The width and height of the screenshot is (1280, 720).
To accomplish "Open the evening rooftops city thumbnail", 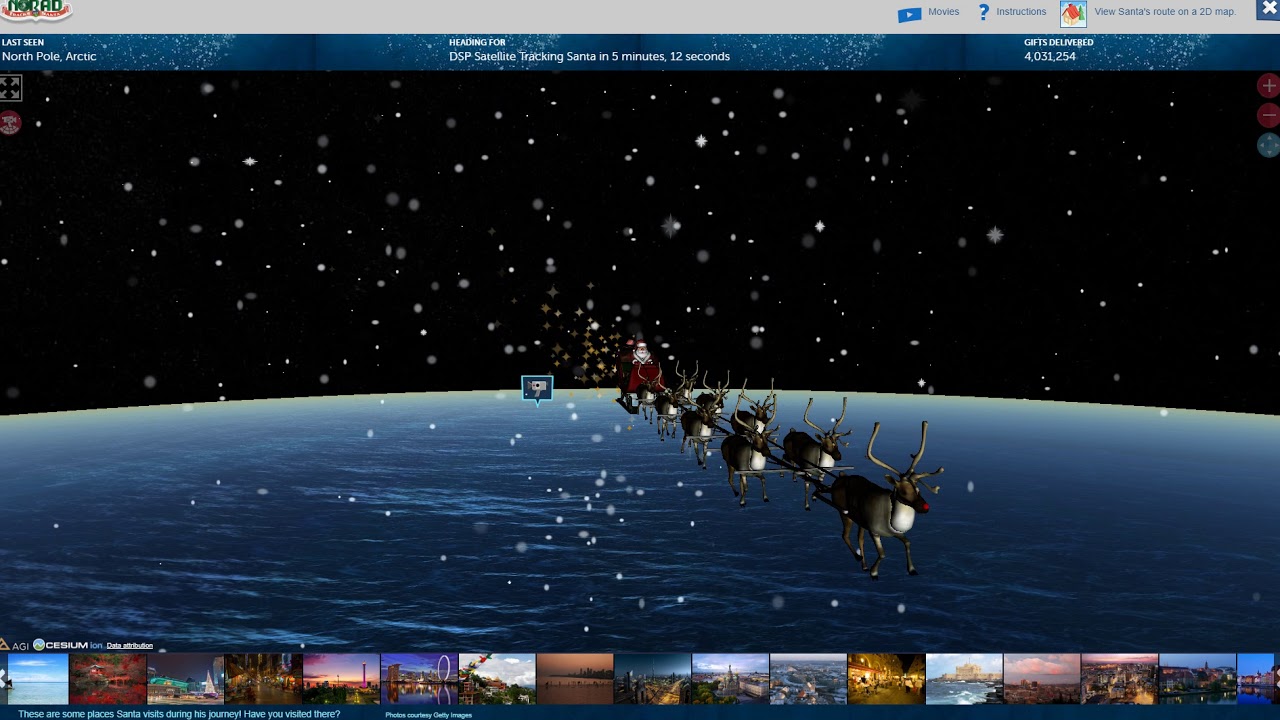I will point(1120,679).
